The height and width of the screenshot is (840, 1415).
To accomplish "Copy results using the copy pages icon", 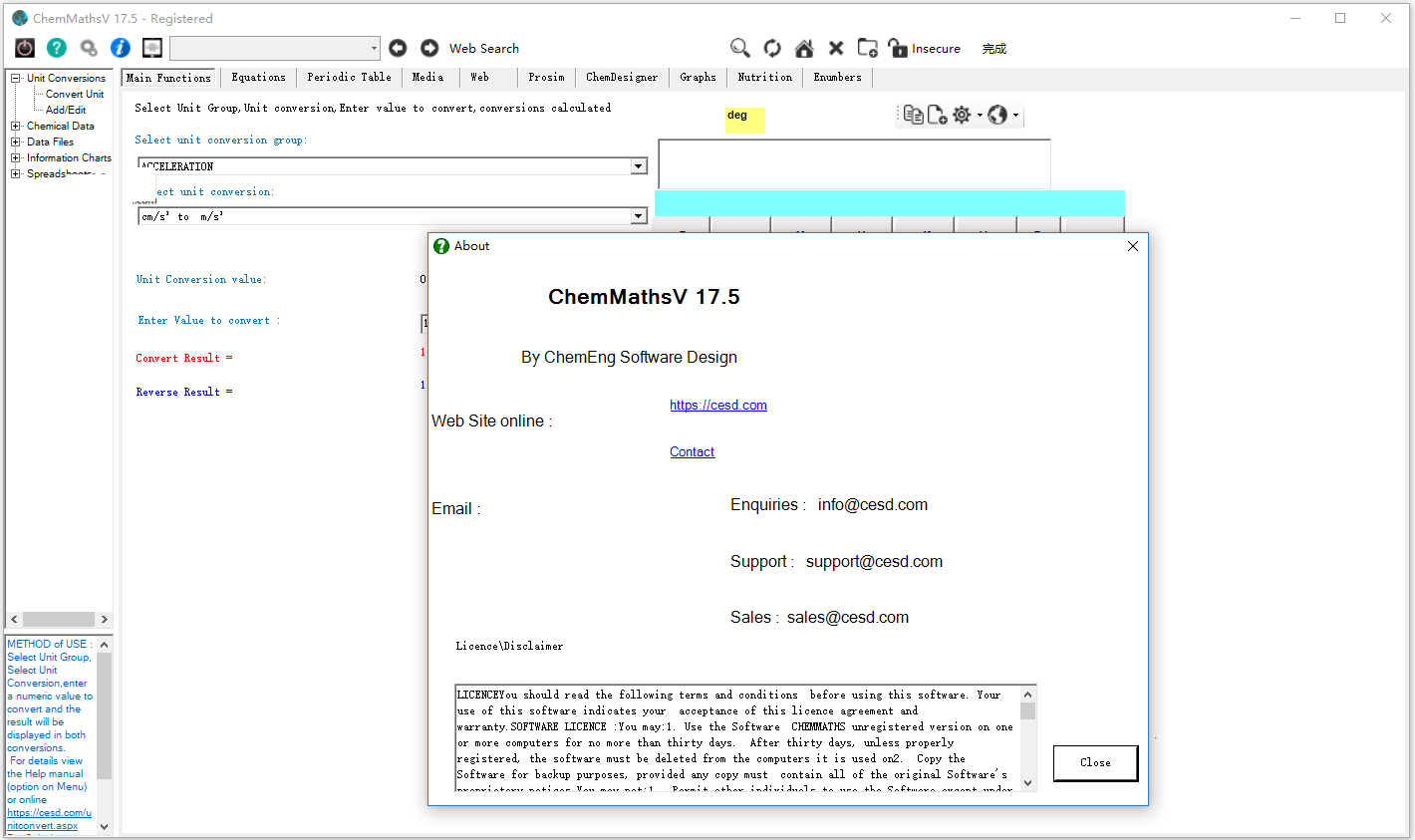I will 913,114.
